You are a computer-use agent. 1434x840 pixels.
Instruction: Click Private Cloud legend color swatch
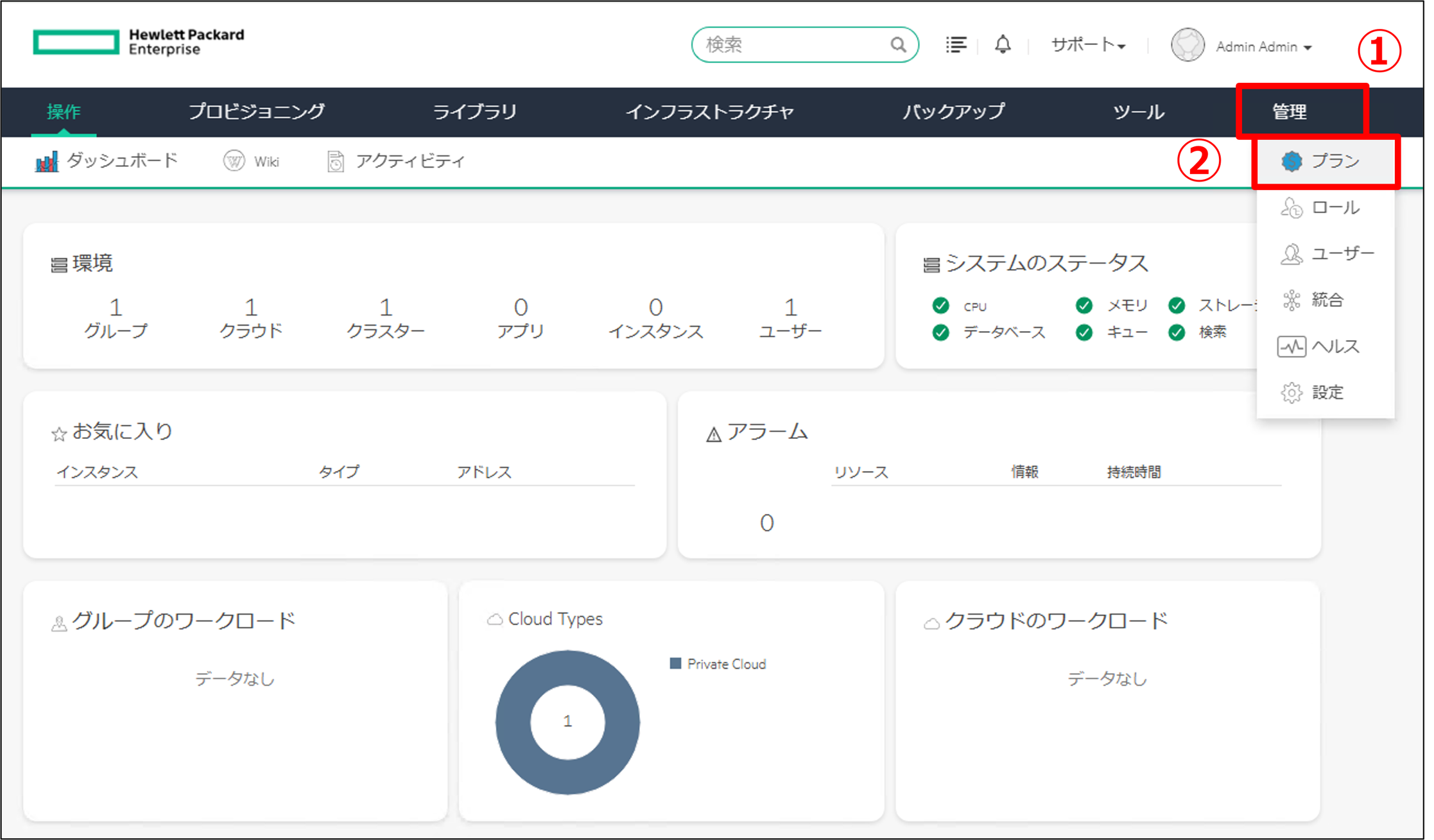(x=675, y=664)
